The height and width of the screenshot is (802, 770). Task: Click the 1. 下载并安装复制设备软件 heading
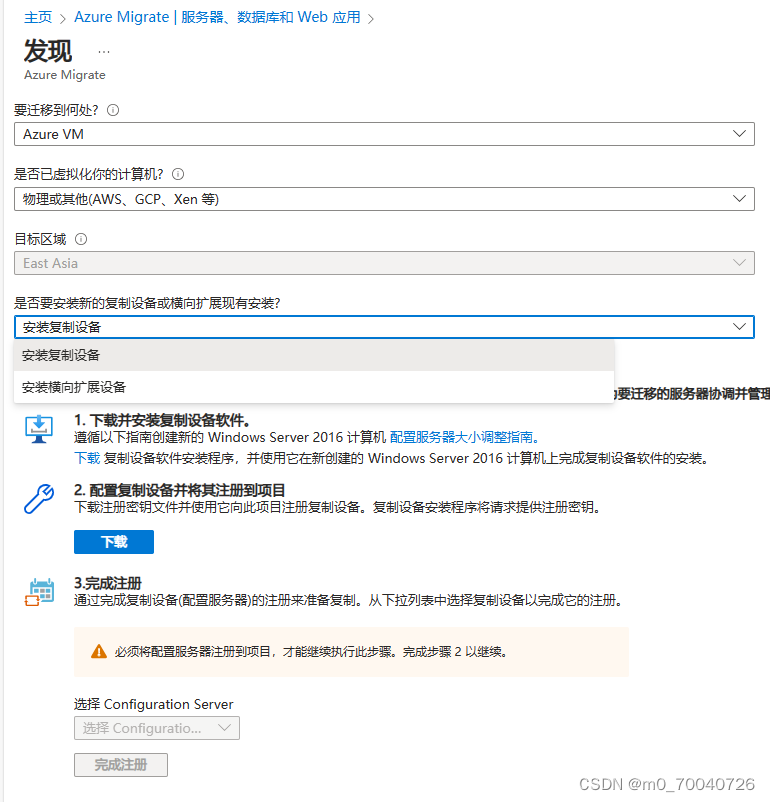click(162, 420)
